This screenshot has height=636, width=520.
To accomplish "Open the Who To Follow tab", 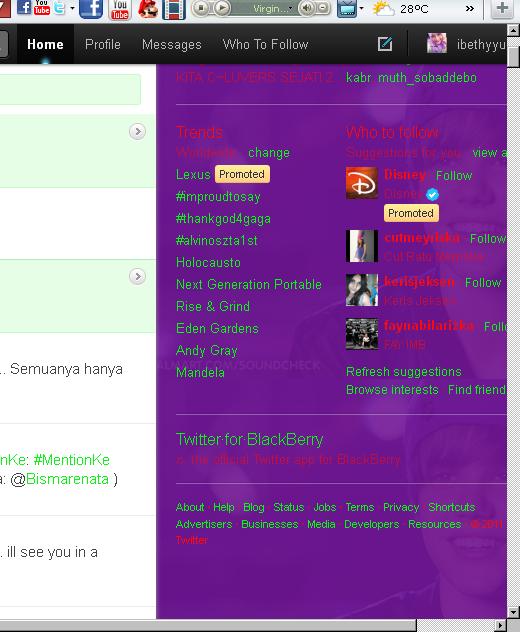I will [265, 44].
